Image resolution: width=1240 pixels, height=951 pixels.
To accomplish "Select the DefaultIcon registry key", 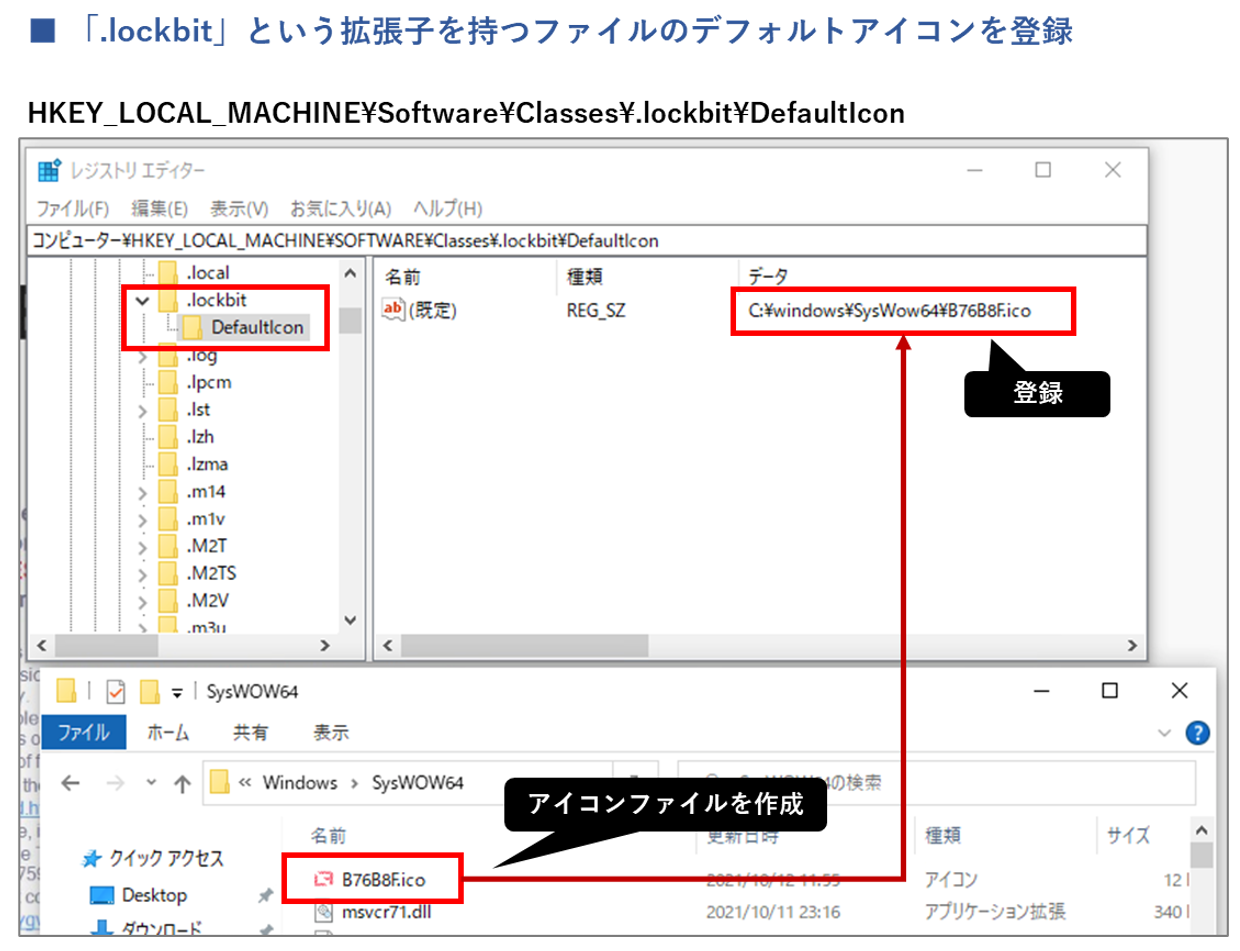I will pyautogui.click(x=257, y=327).
